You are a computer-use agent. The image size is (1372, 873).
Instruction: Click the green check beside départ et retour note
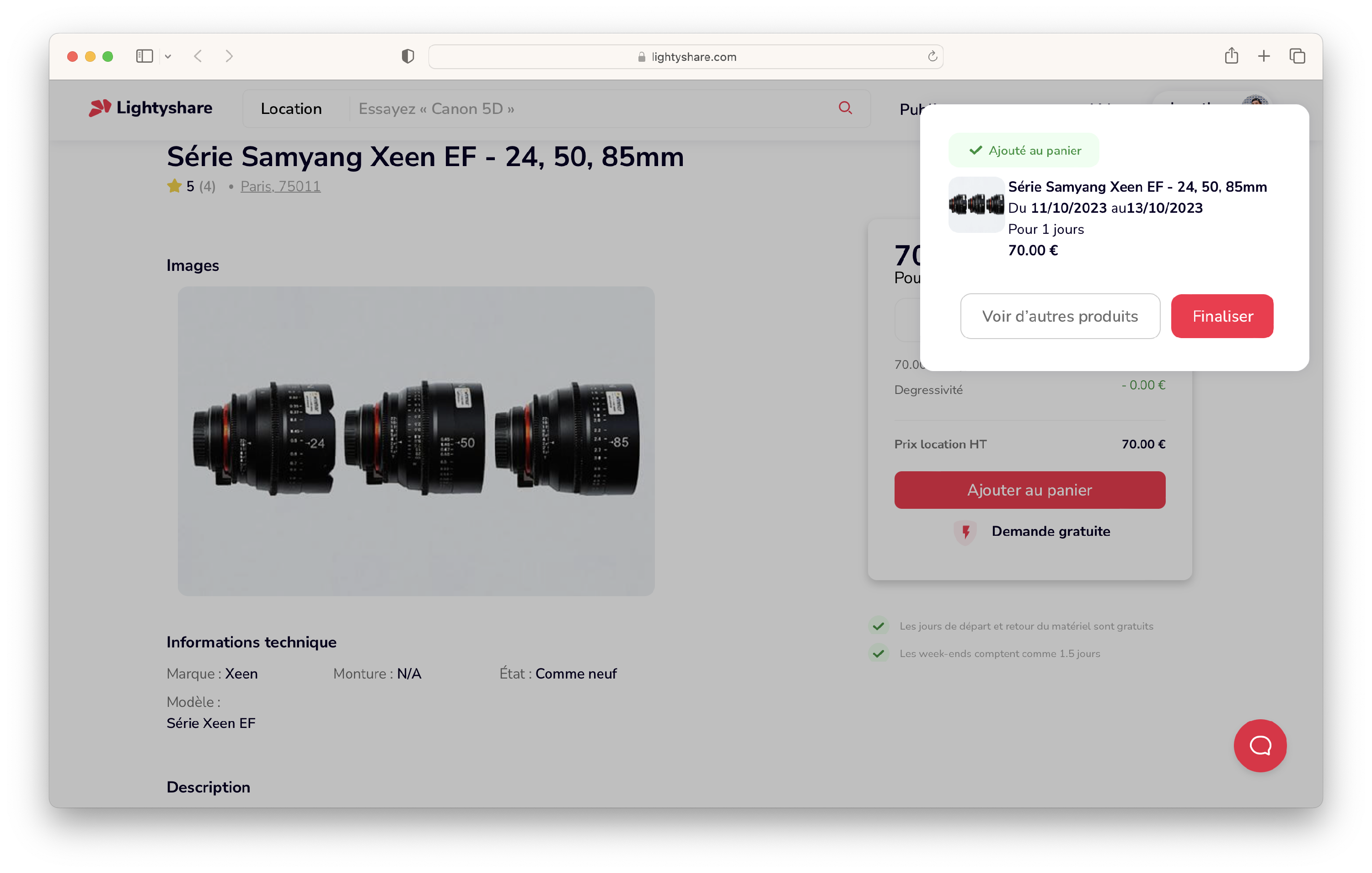click(879, 626)
